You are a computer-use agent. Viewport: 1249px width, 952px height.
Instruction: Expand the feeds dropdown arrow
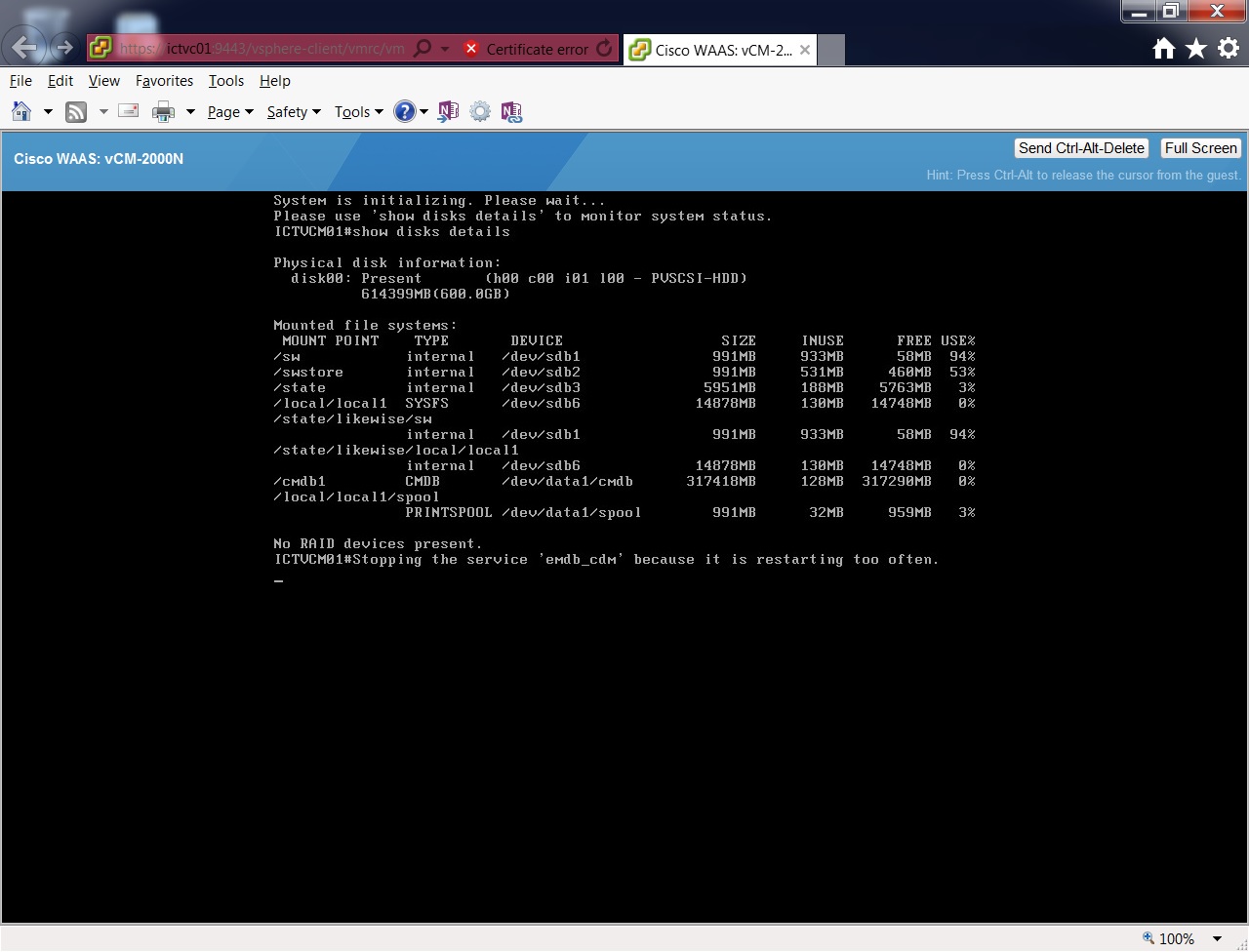tap(103, 112)
